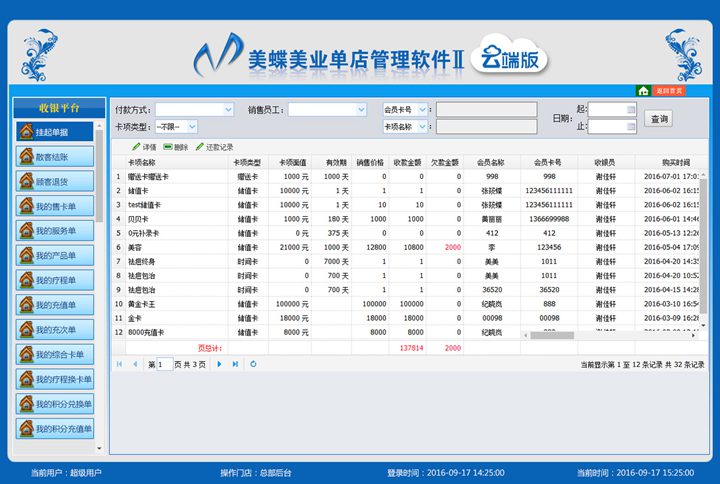Image resolution: width=720 pixels, height=484 pixels.
Task: Open the 会员卡号 search-type dropdown
Action: (x=422, y=109)
